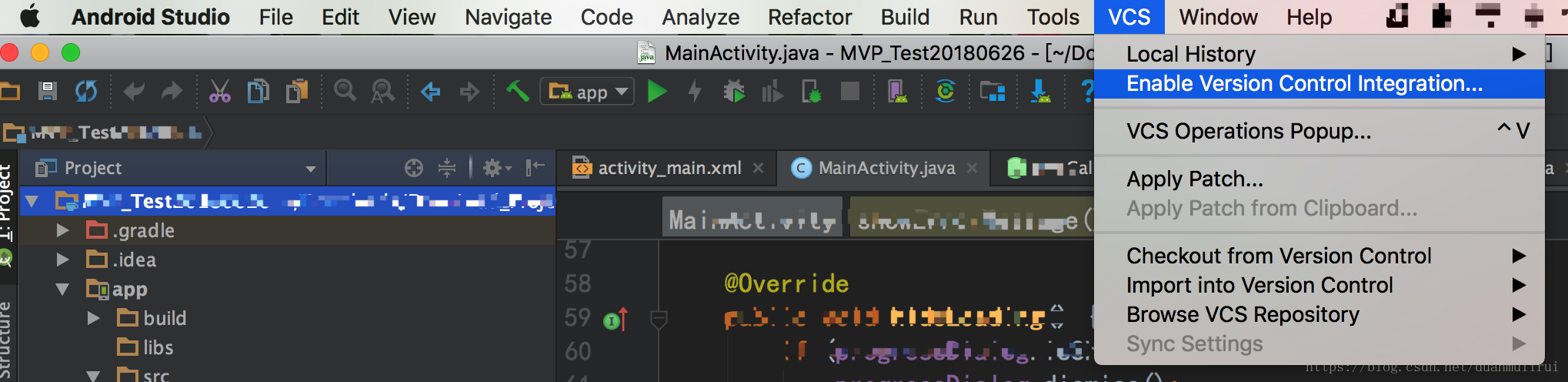Open the Apple menu

(x=29, y=16)
